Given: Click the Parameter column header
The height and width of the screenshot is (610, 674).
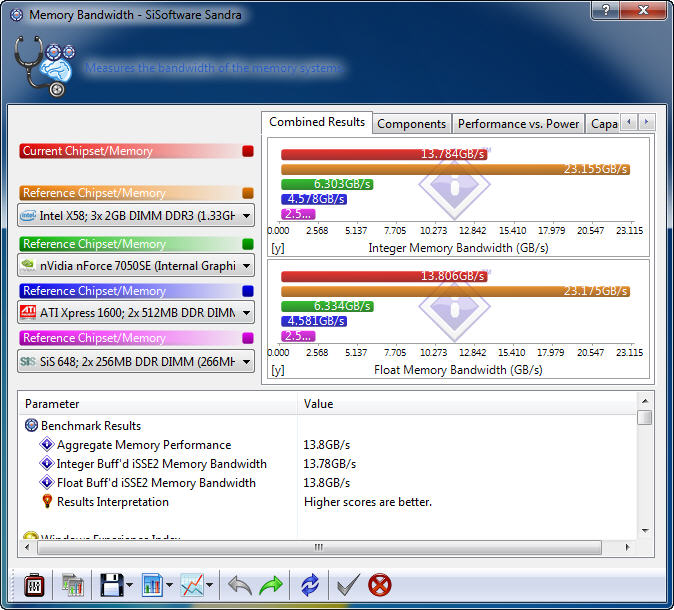Looking at the screenshot, I should (x=158, y=404).
